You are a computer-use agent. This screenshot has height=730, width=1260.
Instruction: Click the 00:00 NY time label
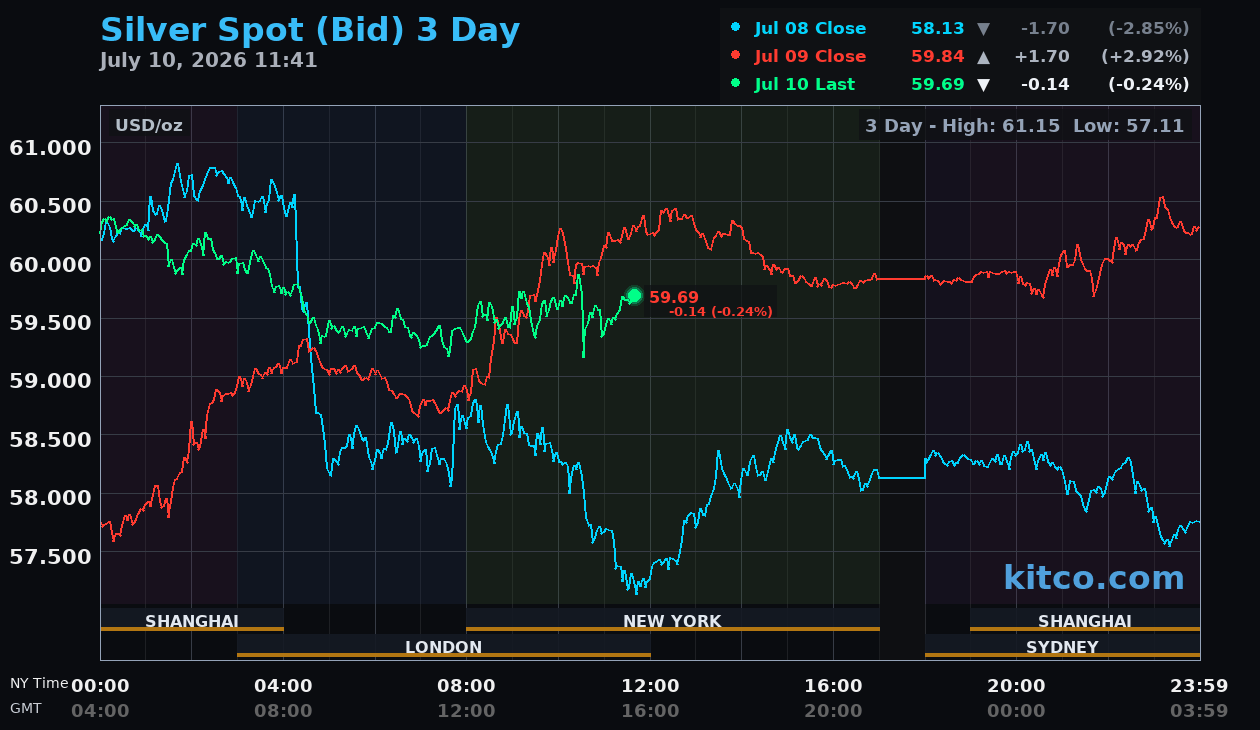coord(100,686)
